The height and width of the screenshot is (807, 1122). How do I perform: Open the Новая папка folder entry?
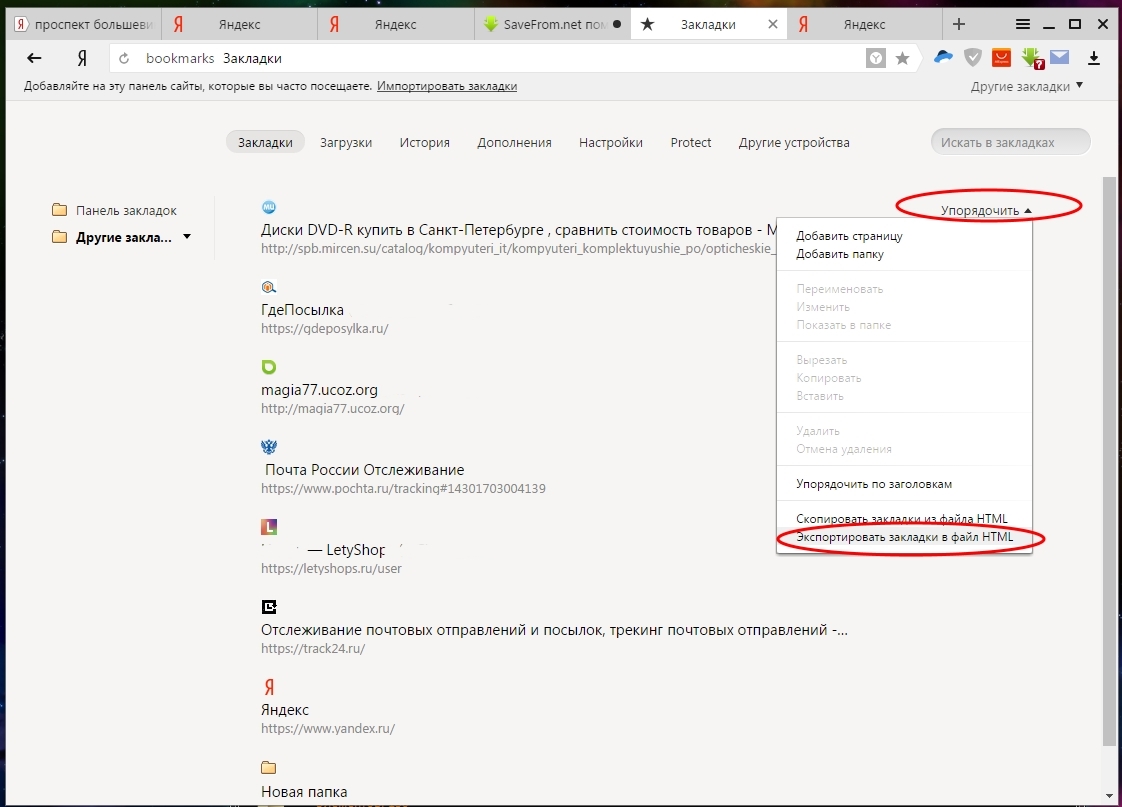pyautogui.click(x=304, y=792)
